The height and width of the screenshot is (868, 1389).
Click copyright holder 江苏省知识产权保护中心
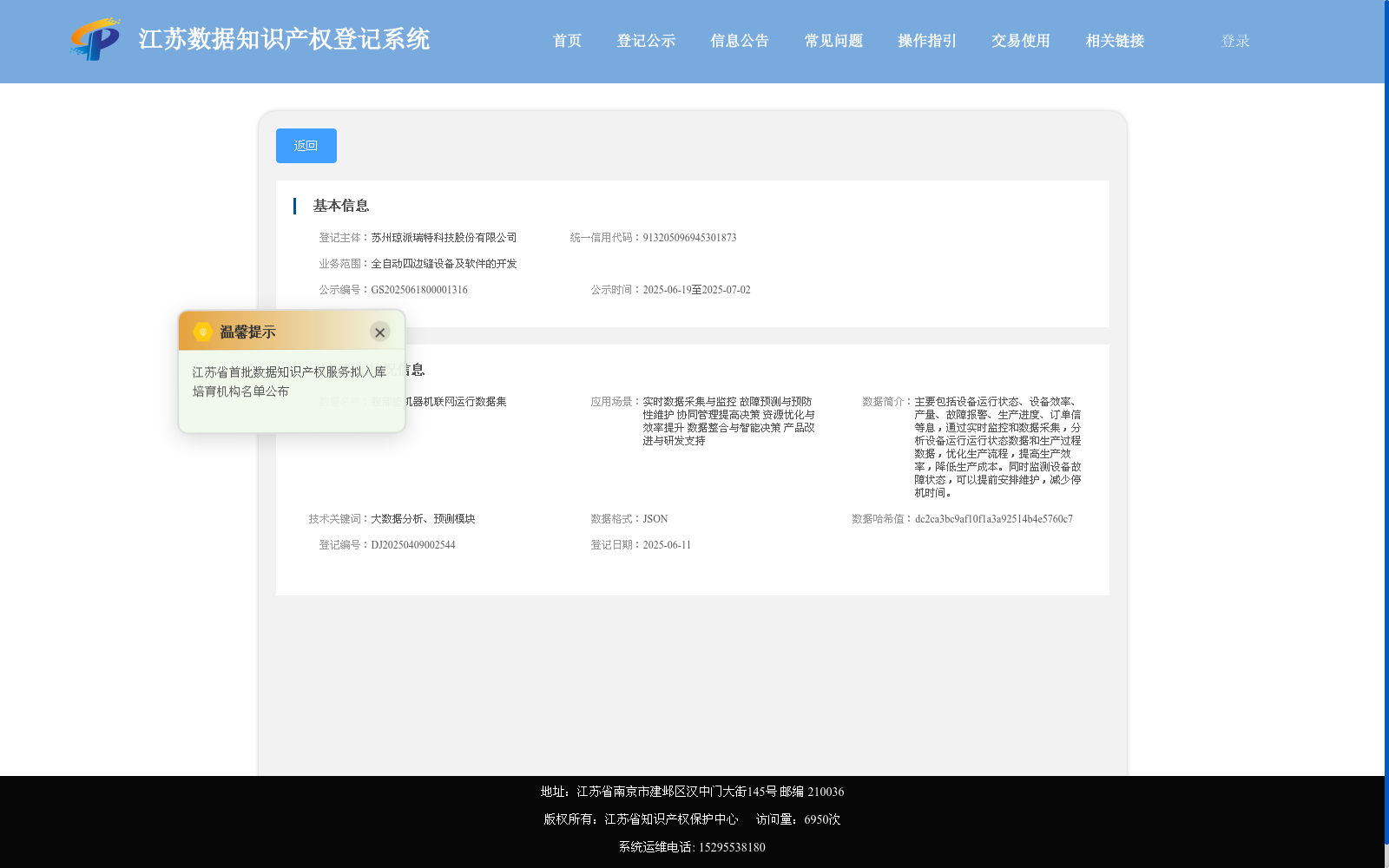(671, 819)
